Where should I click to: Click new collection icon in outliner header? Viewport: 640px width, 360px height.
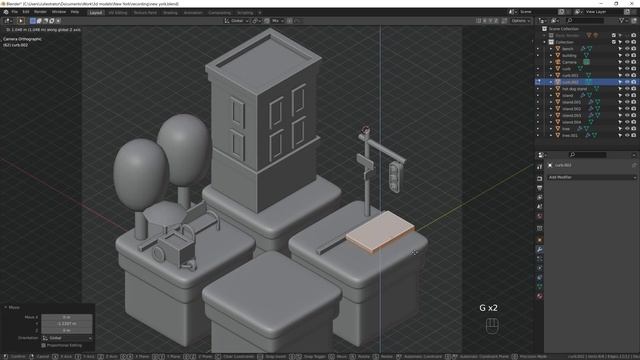634,20
